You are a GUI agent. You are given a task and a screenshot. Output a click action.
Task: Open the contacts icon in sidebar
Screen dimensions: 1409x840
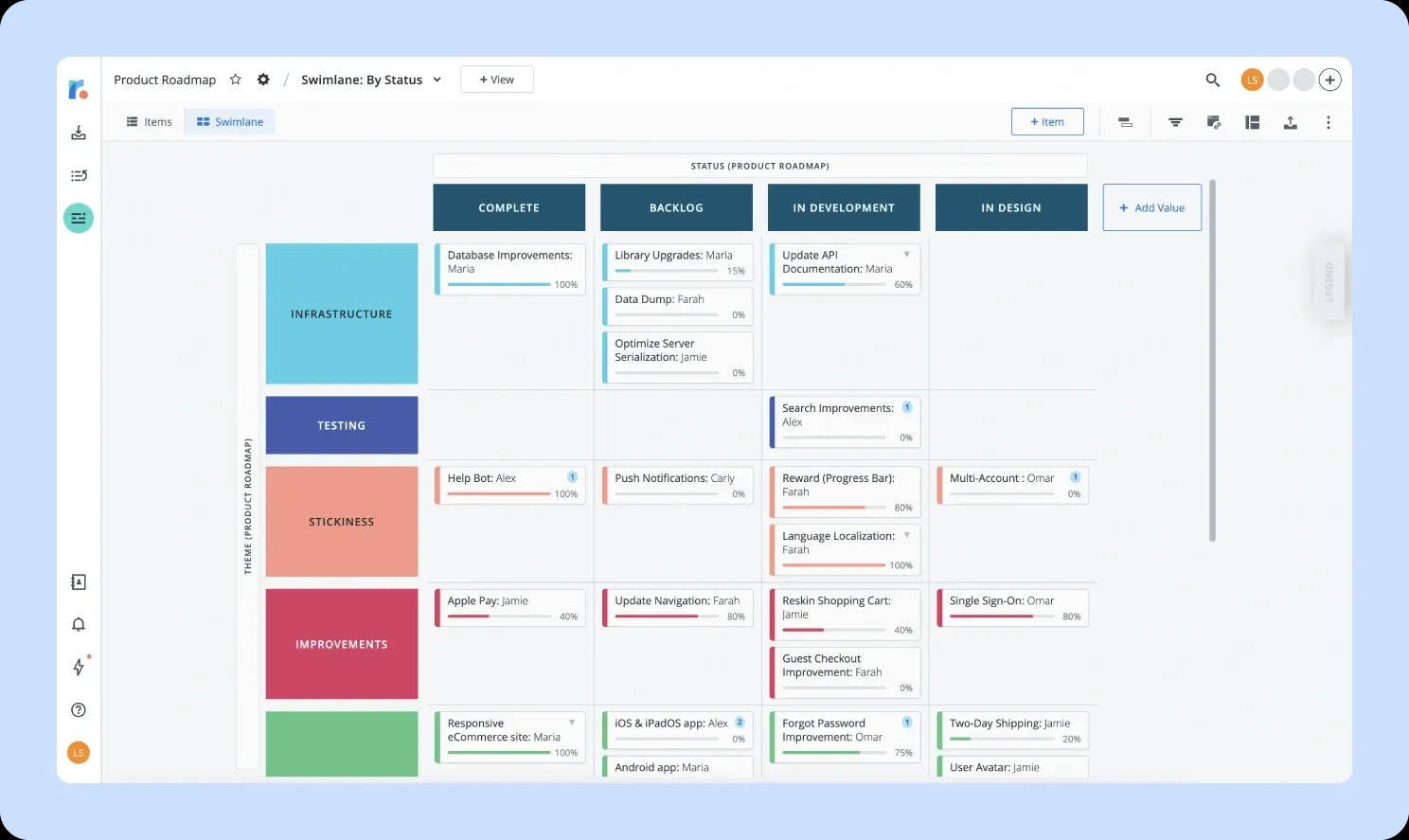coord(79,582)
